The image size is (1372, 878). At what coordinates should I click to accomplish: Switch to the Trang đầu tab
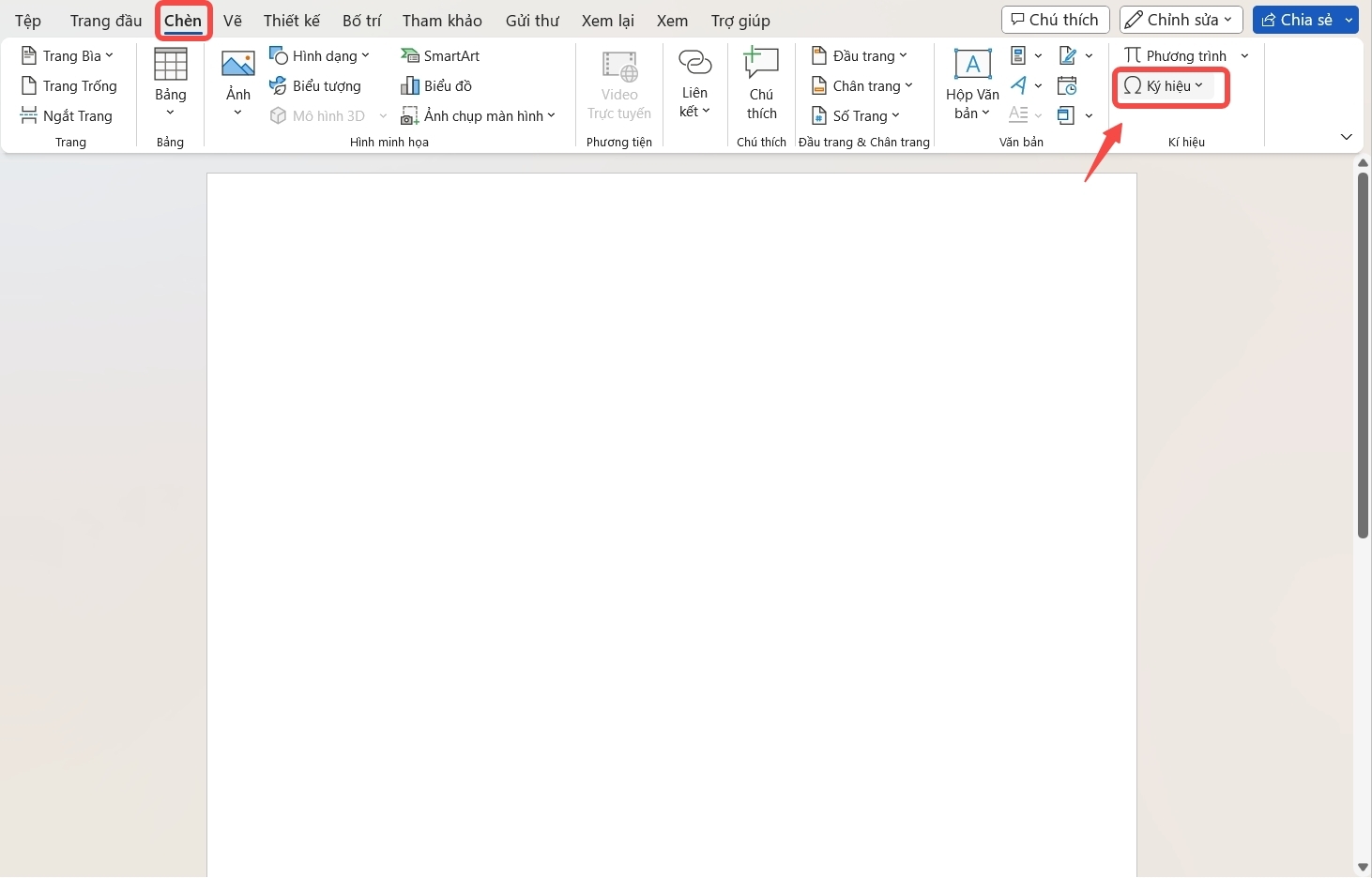(106, 21)
